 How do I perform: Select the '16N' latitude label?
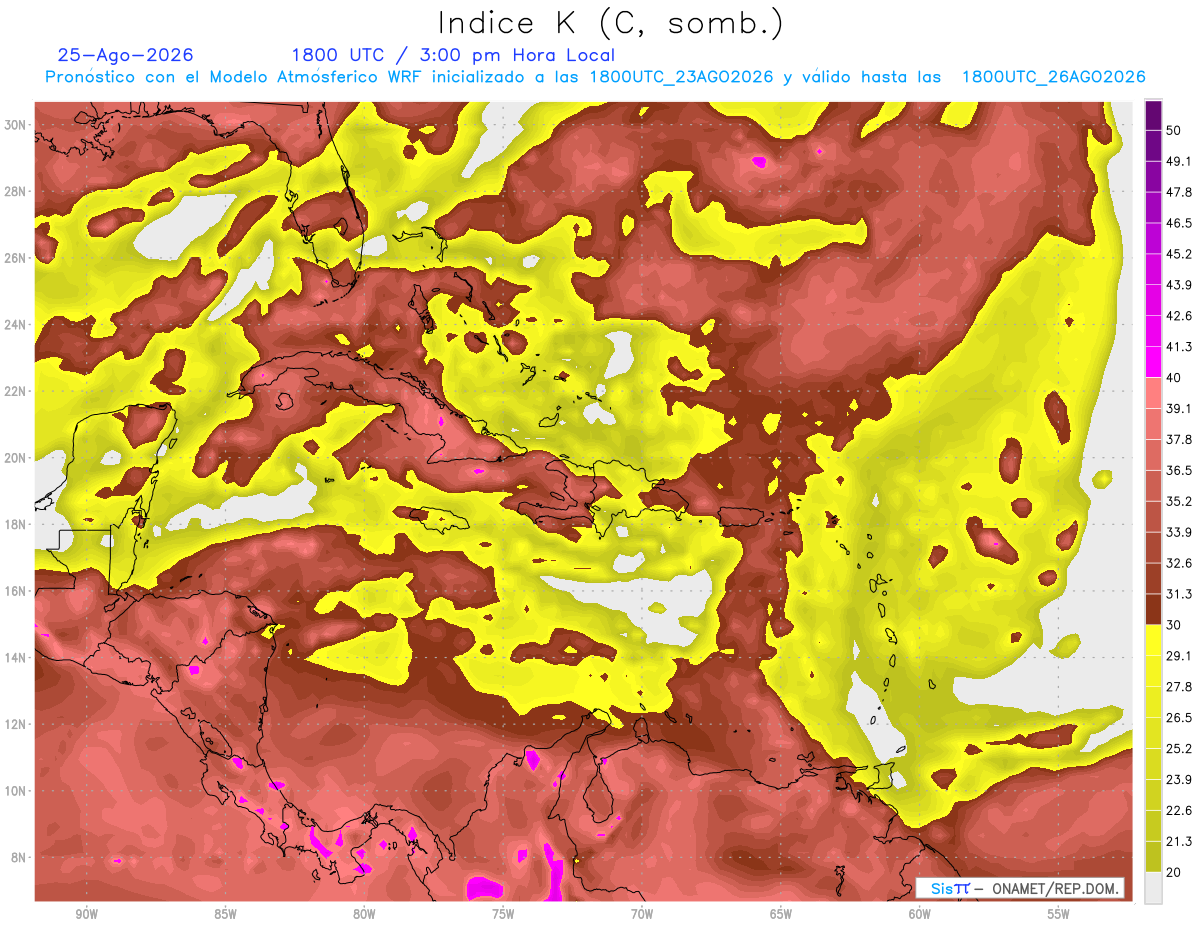pyautogui.click(x=15, y=591)
